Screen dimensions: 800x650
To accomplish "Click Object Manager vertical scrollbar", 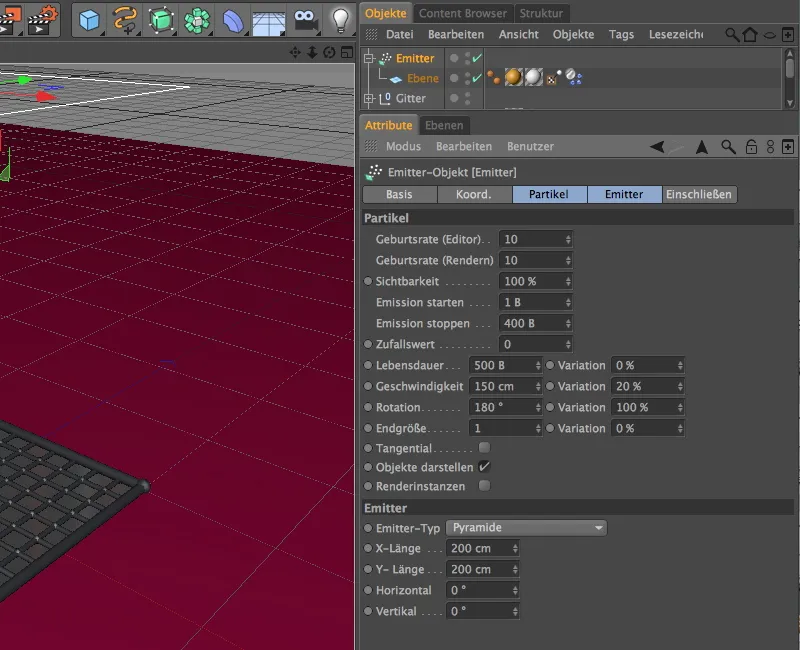I will coord(789,78).
